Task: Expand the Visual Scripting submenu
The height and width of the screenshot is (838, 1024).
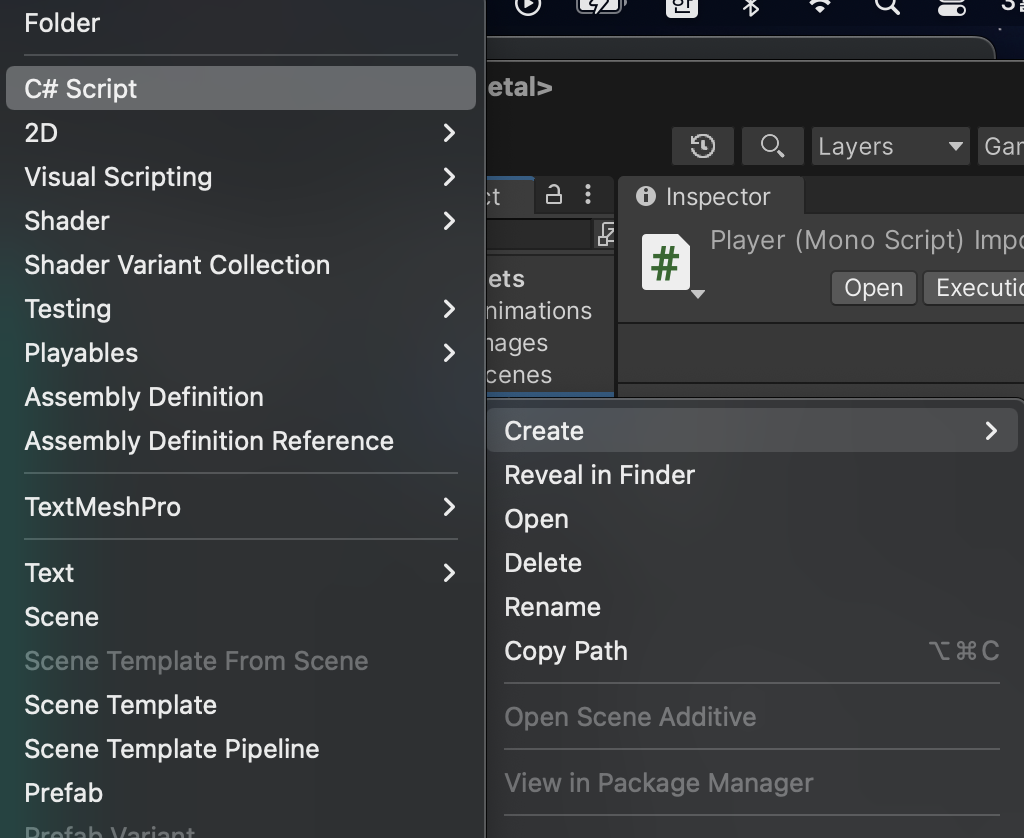Action: pos(240,177)
